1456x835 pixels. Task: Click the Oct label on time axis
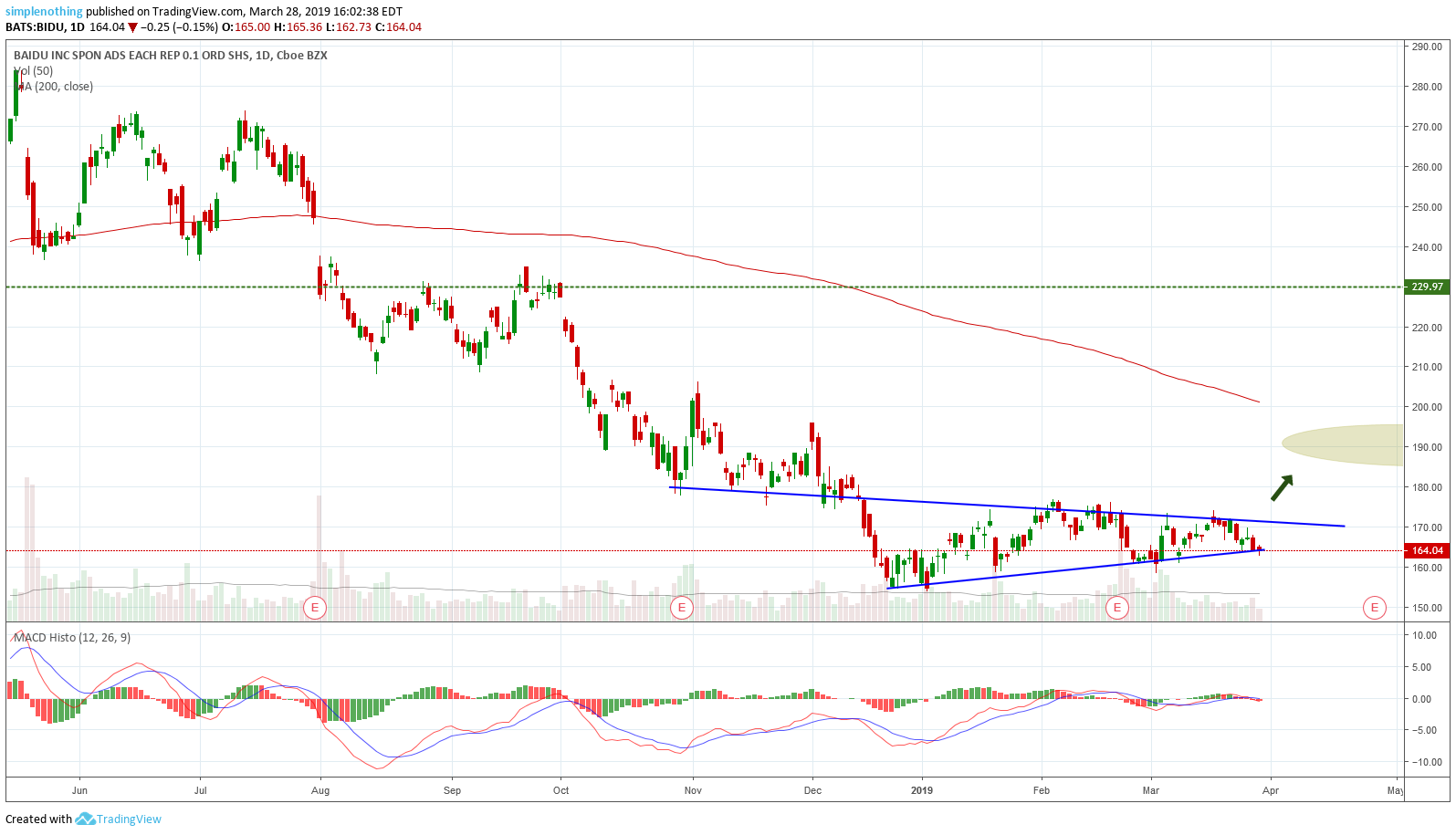coord(560,790)
